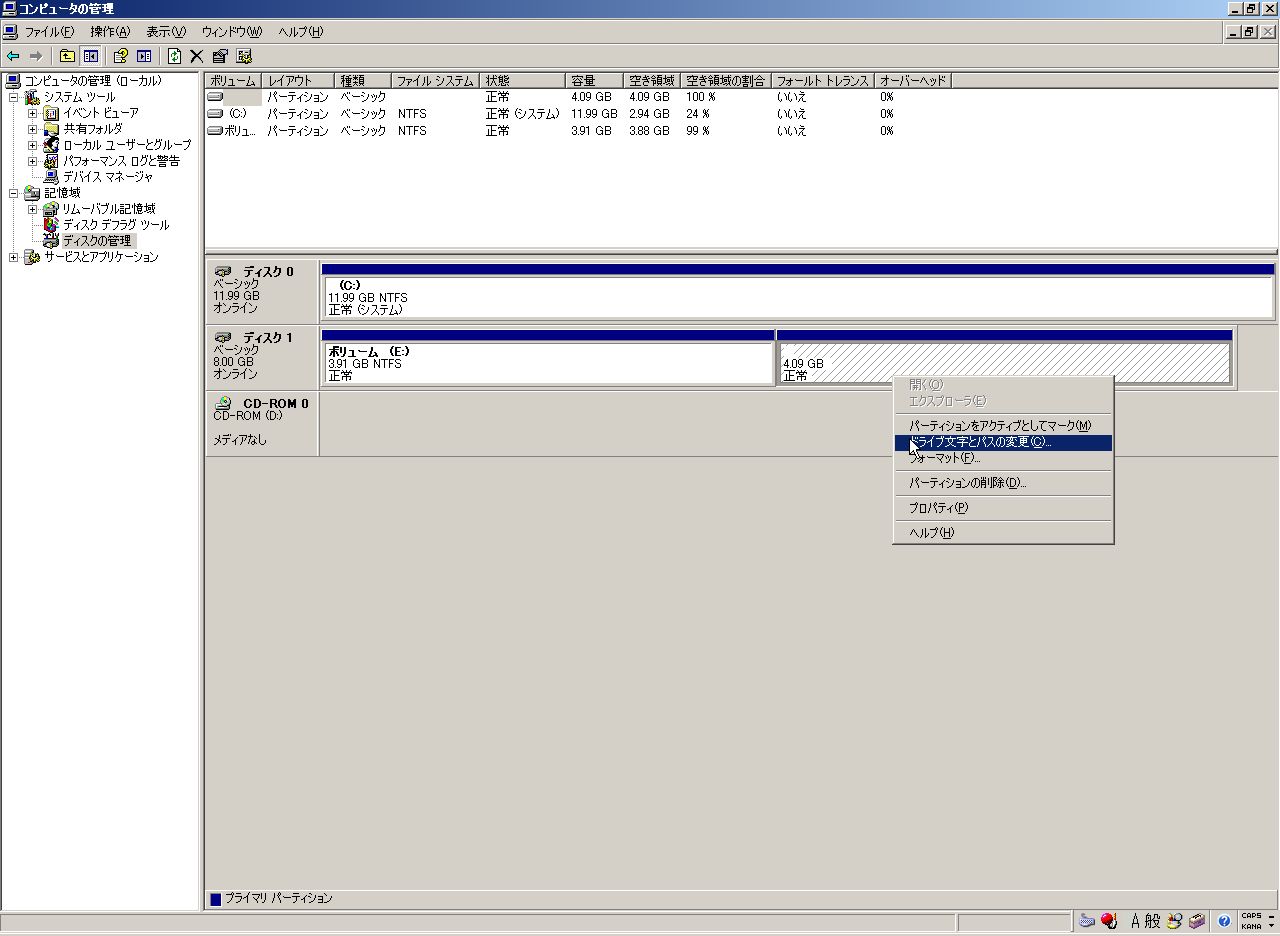
Task: Expand the イベント ビューア tree node
Action: 32,113
